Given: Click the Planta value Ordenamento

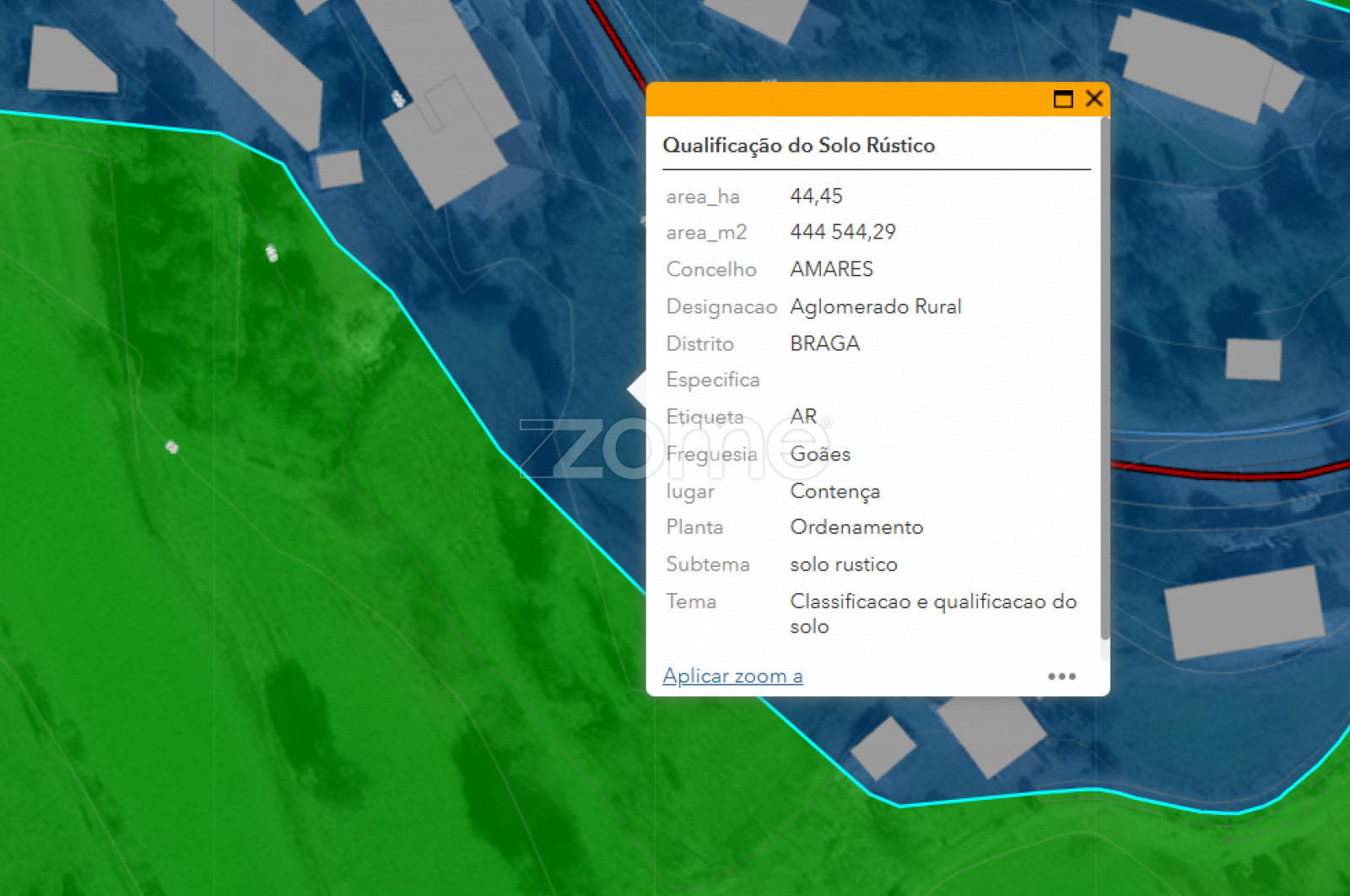Looking at the screenshot, I should tap(856, 527).
